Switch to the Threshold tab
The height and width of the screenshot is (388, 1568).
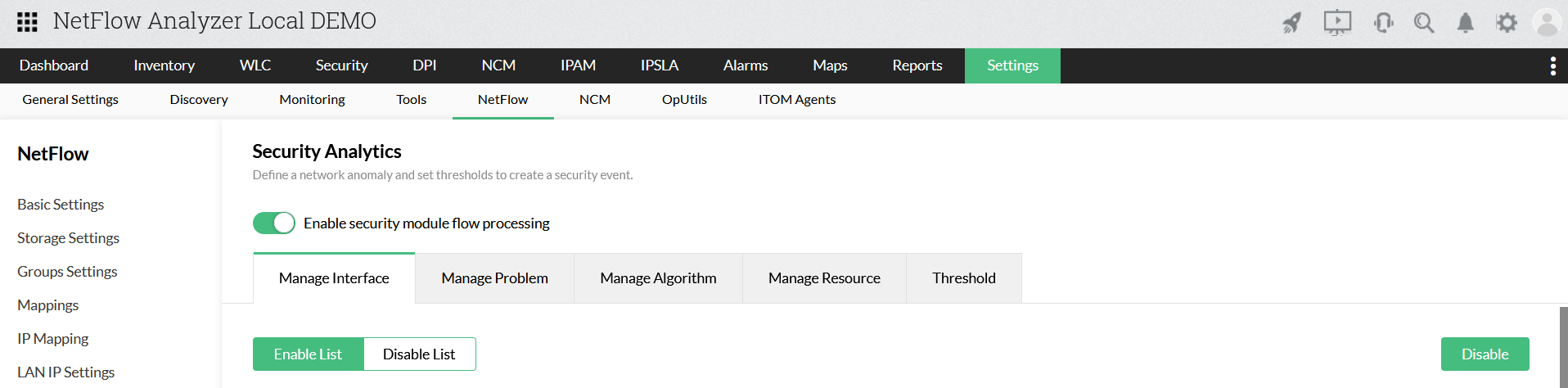coord(963,278)
